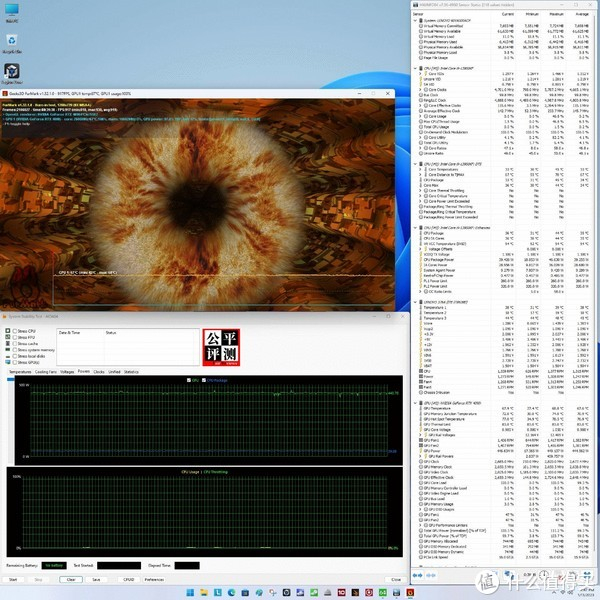
Task: Click the HWiNFO64 title bar icon
Action: [x=415, y=4]
